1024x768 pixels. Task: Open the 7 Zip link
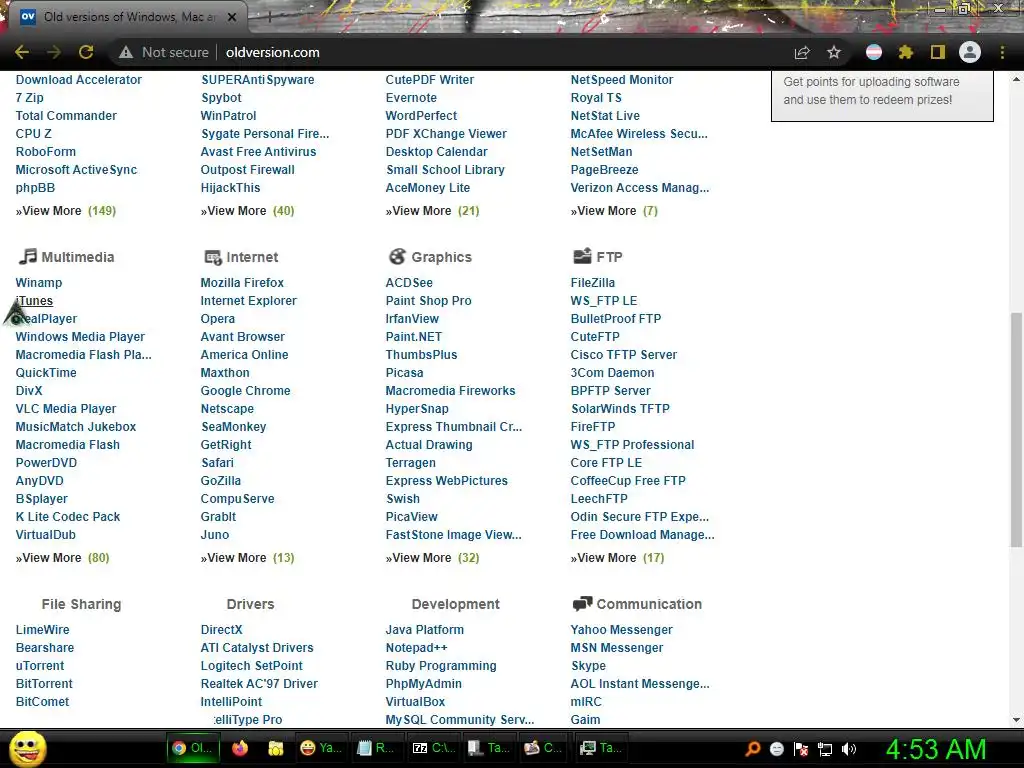point(29,98)
